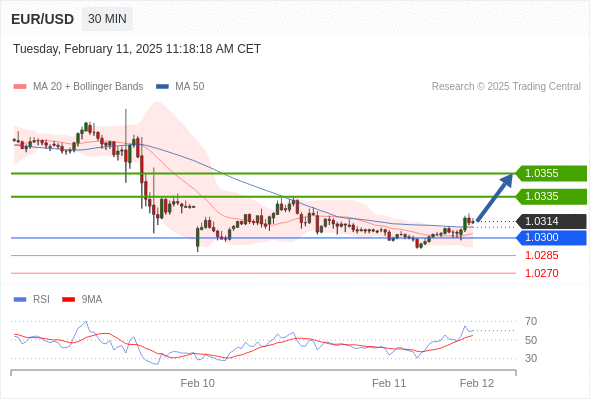
Task: Click the 1.0285 red support label
Action: 542,256
